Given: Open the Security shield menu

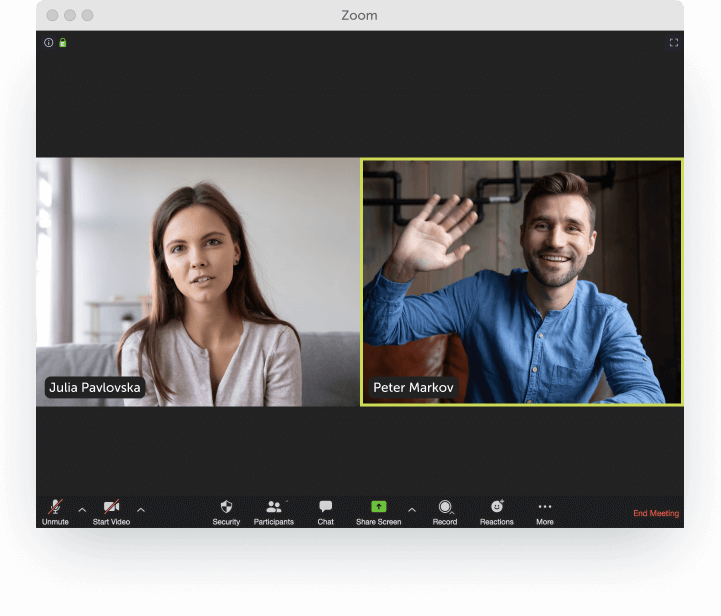Looking at the screenshot, I should [x=226, y=512].
